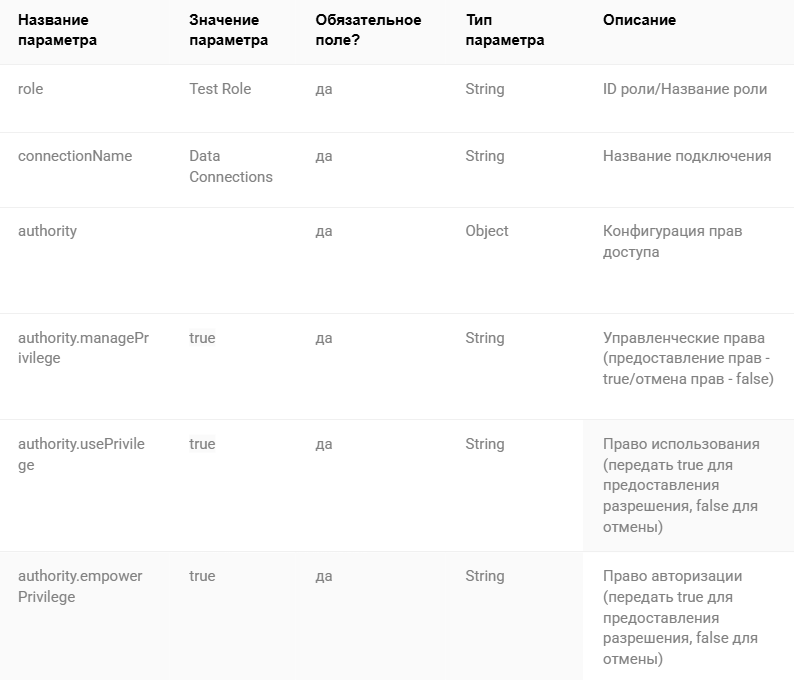Image resolution: width=794 pixels, height=680 pixels.
Task: Click the 'Название подключения' description cell
Action: (687, 156)
